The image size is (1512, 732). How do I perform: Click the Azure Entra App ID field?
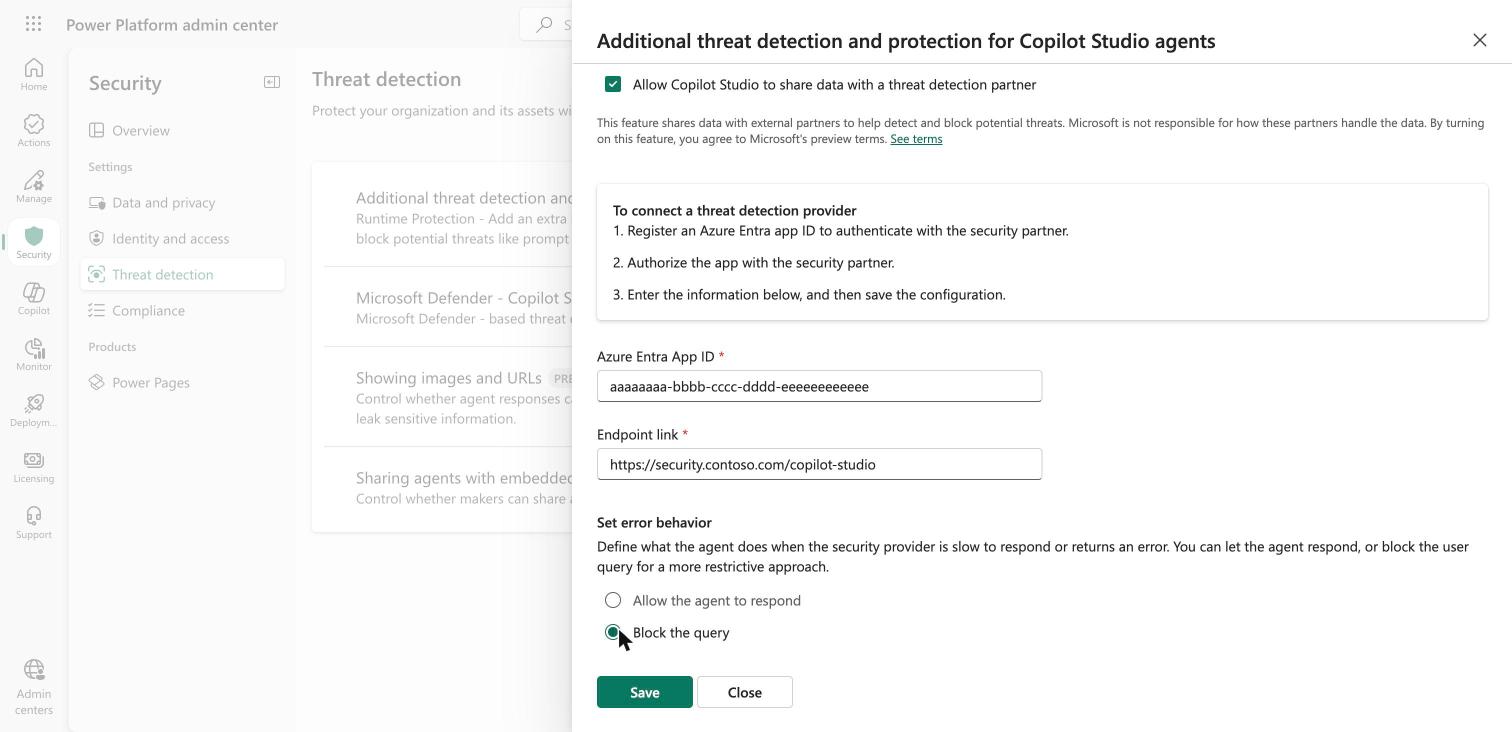coord(819,386)
